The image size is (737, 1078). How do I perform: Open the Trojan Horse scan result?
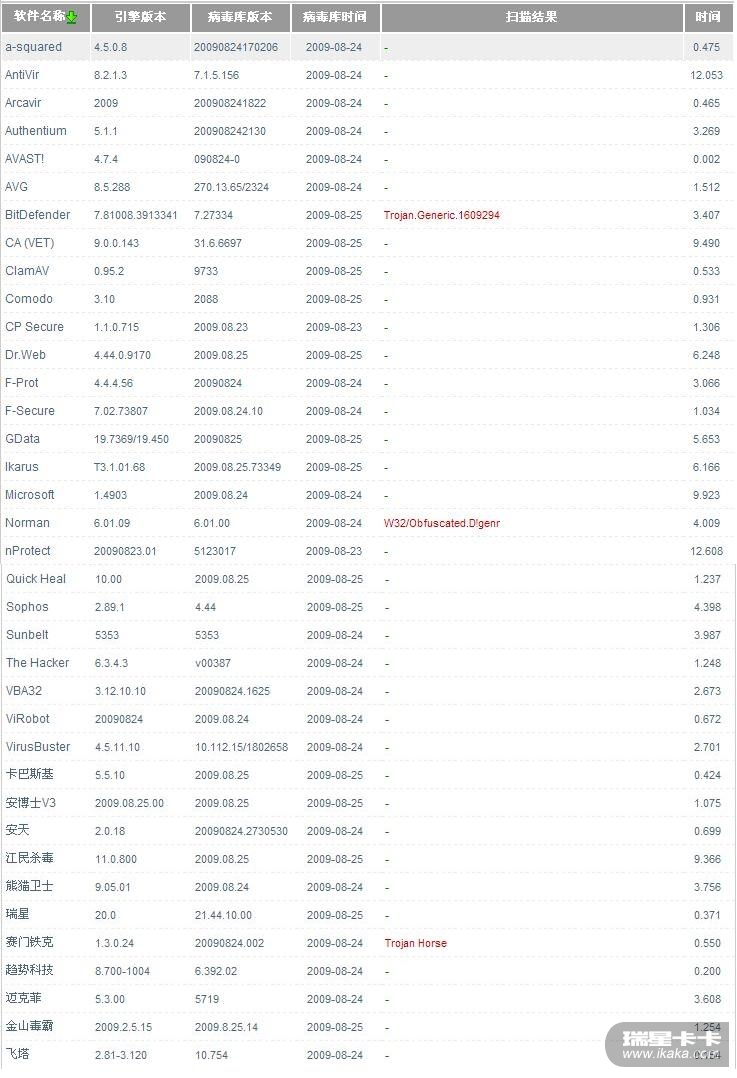click(x=415, y=943)
